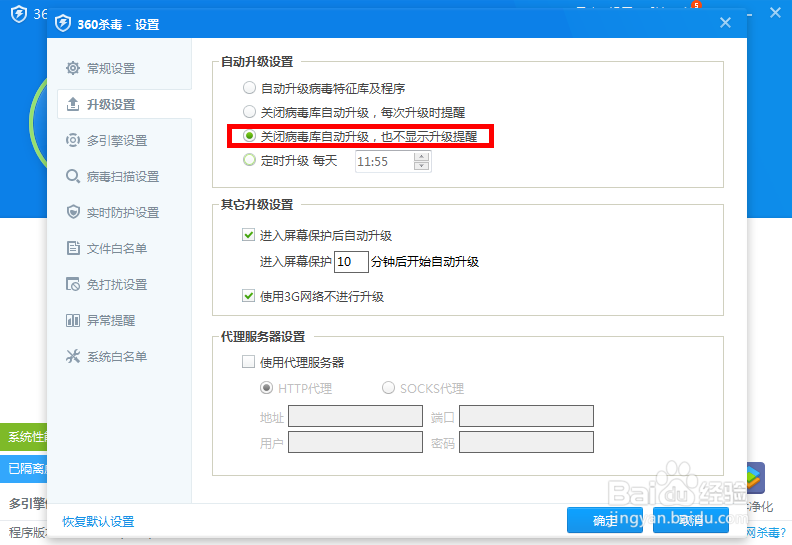
Task: Click the screensaver minutes field showing 10
Action: click(x=351, y=262)
